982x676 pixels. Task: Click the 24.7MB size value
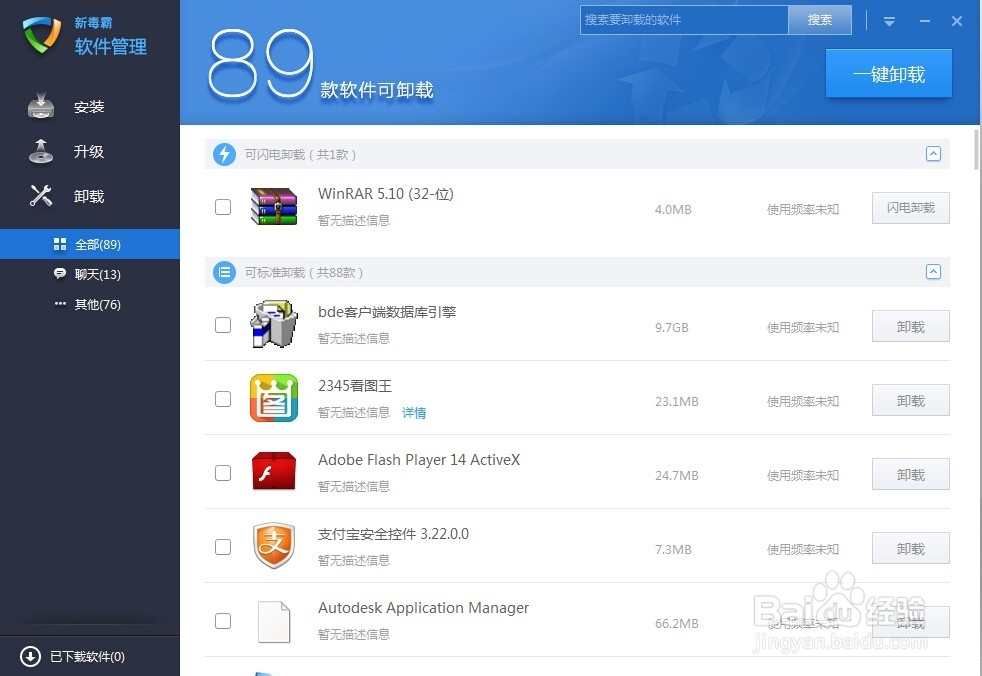676,475
